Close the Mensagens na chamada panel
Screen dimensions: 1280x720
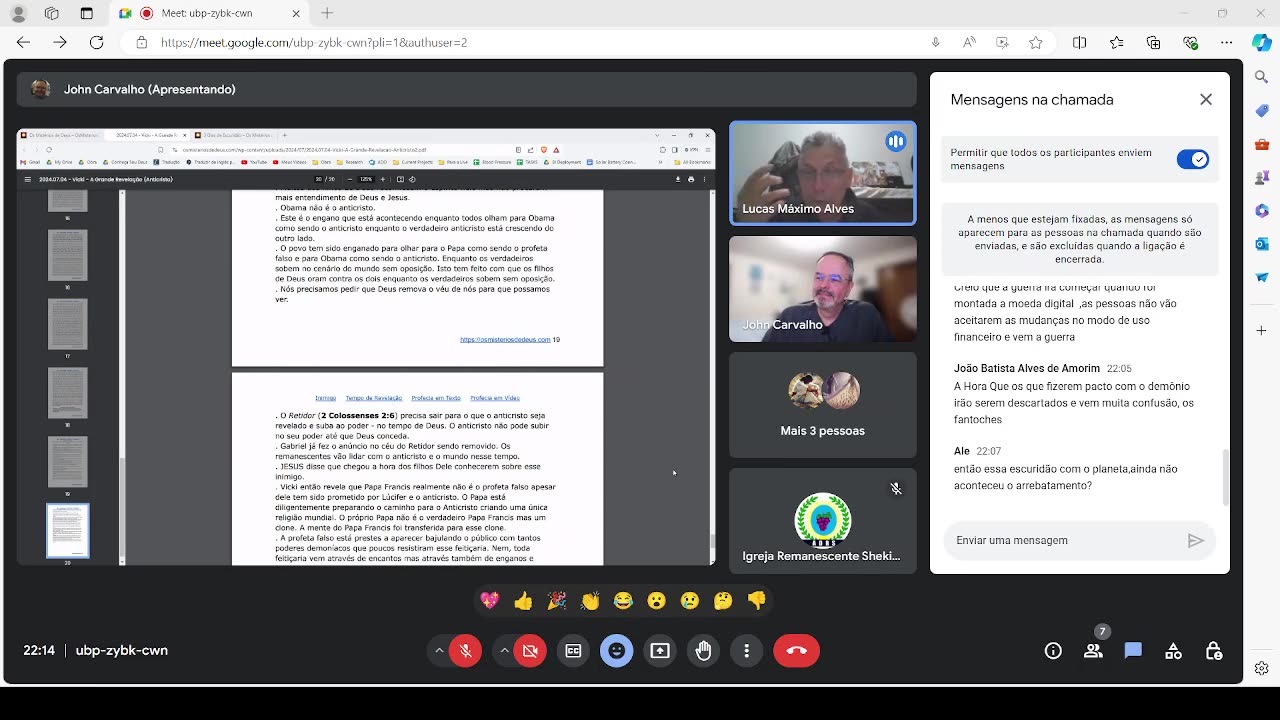coord(1206,99)
